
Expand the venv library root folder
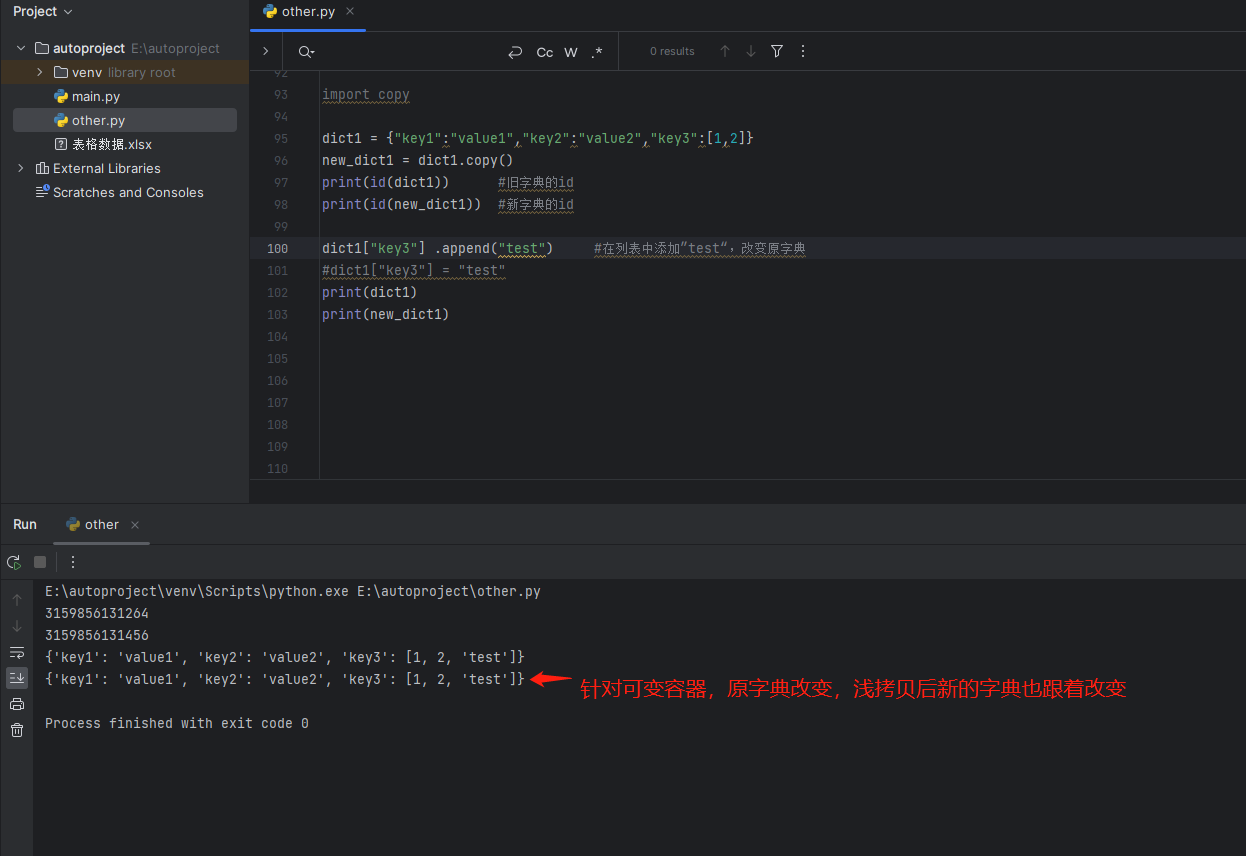[x=39, y=72]
